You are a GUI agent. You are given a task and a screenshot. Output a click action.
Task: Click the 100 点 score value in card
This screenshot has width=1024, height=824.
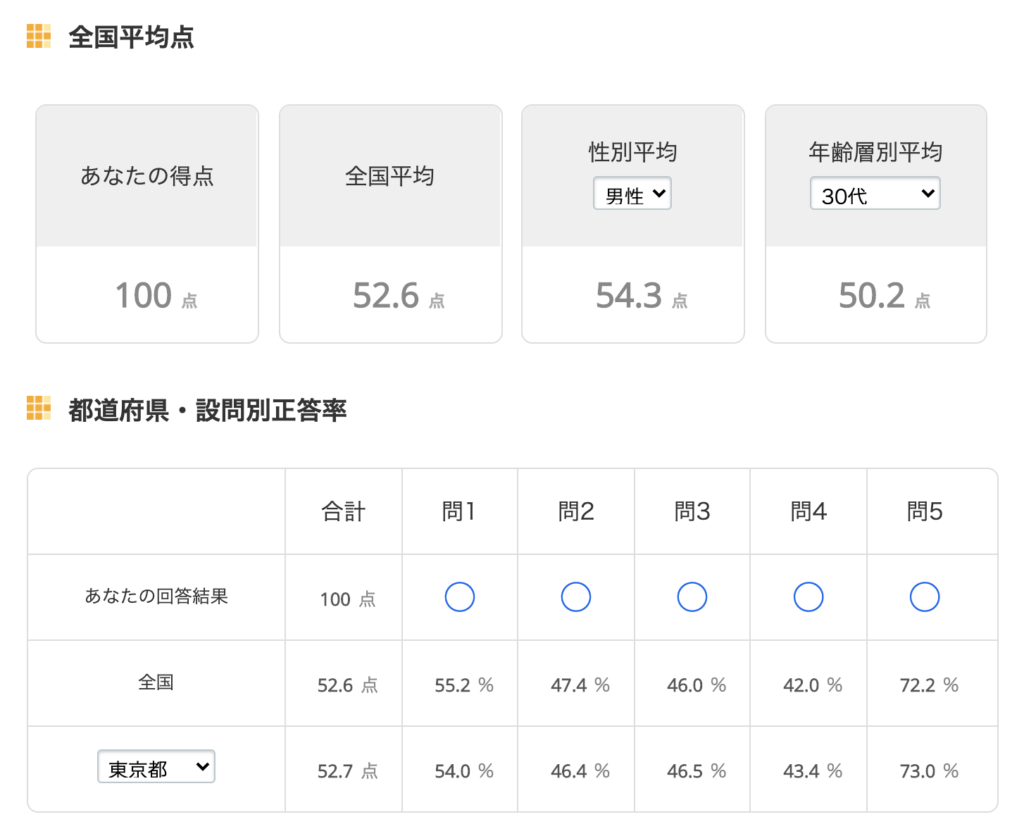155,296
